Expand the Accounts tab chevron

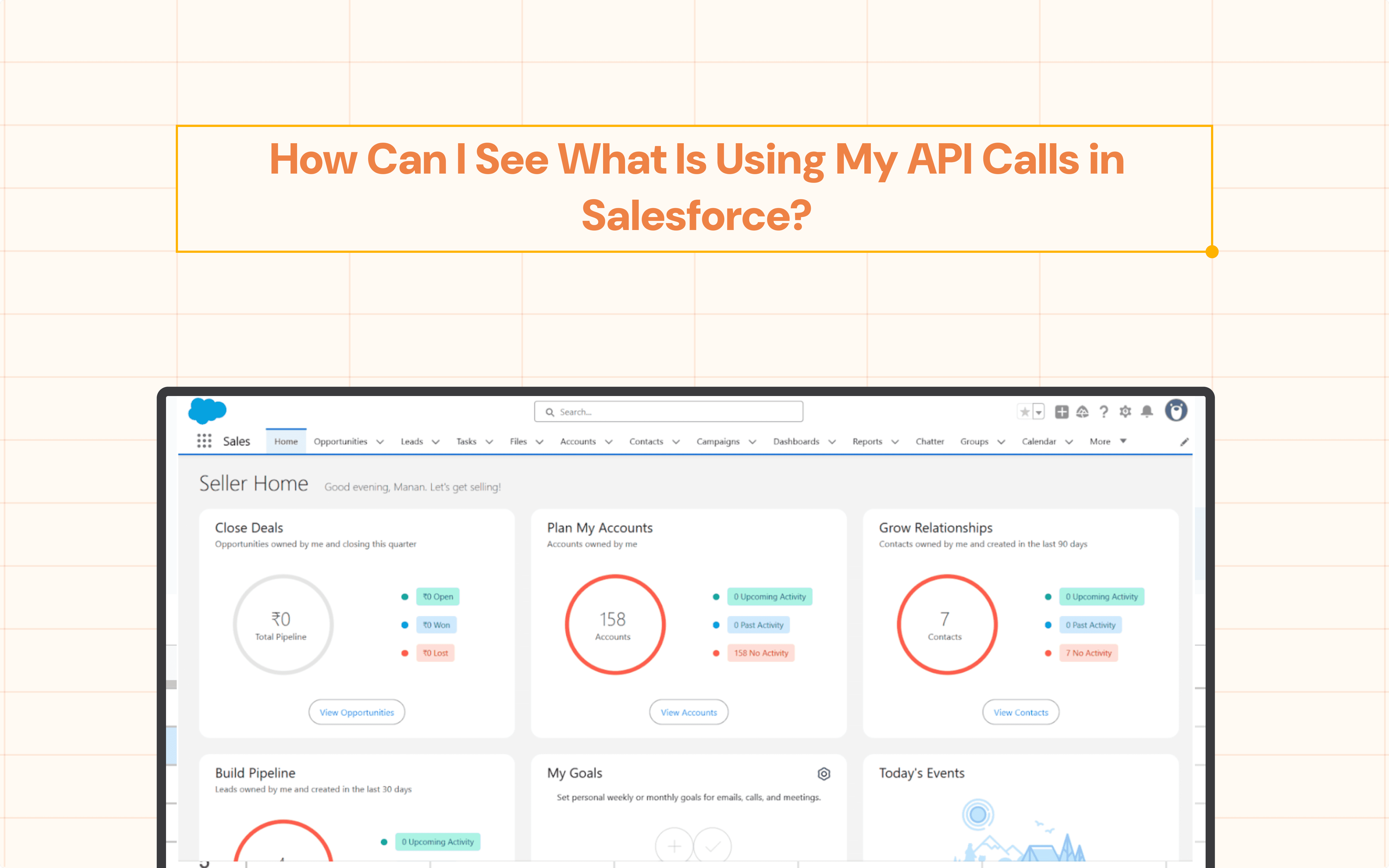609,442
